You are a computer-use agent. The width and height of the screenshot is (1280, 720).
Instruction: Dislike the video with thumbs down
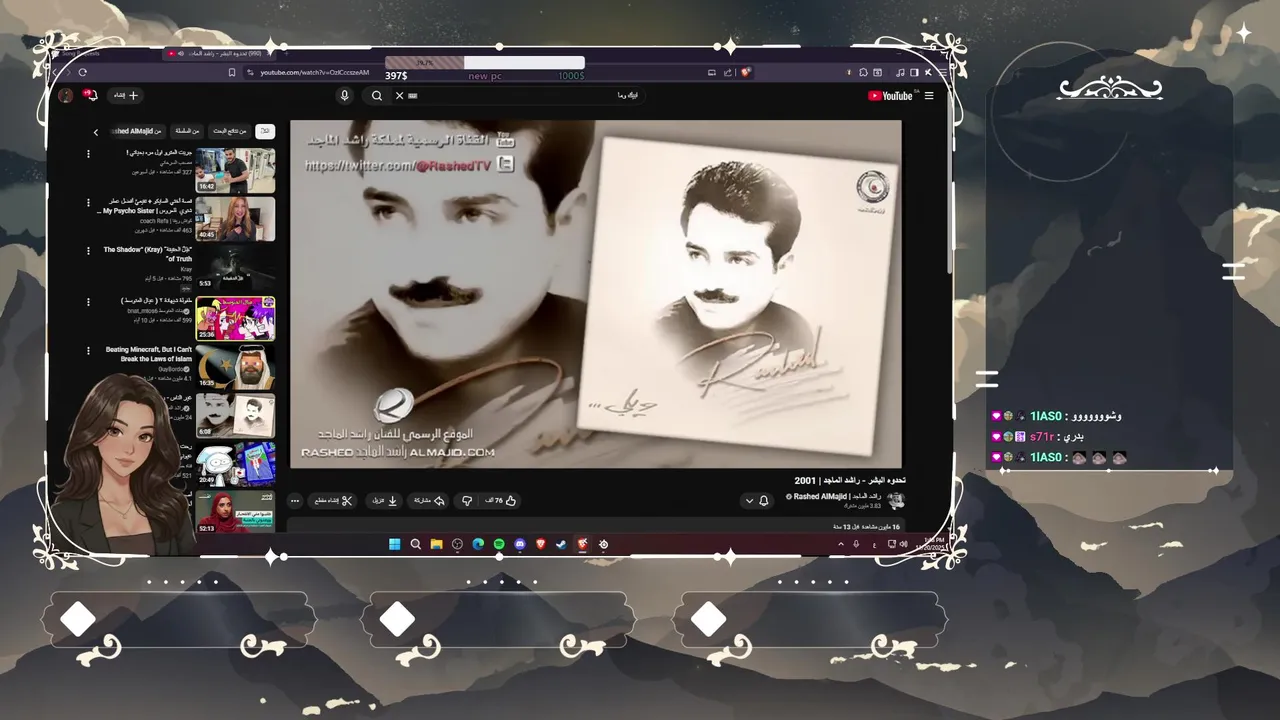(x=466, y=500)
